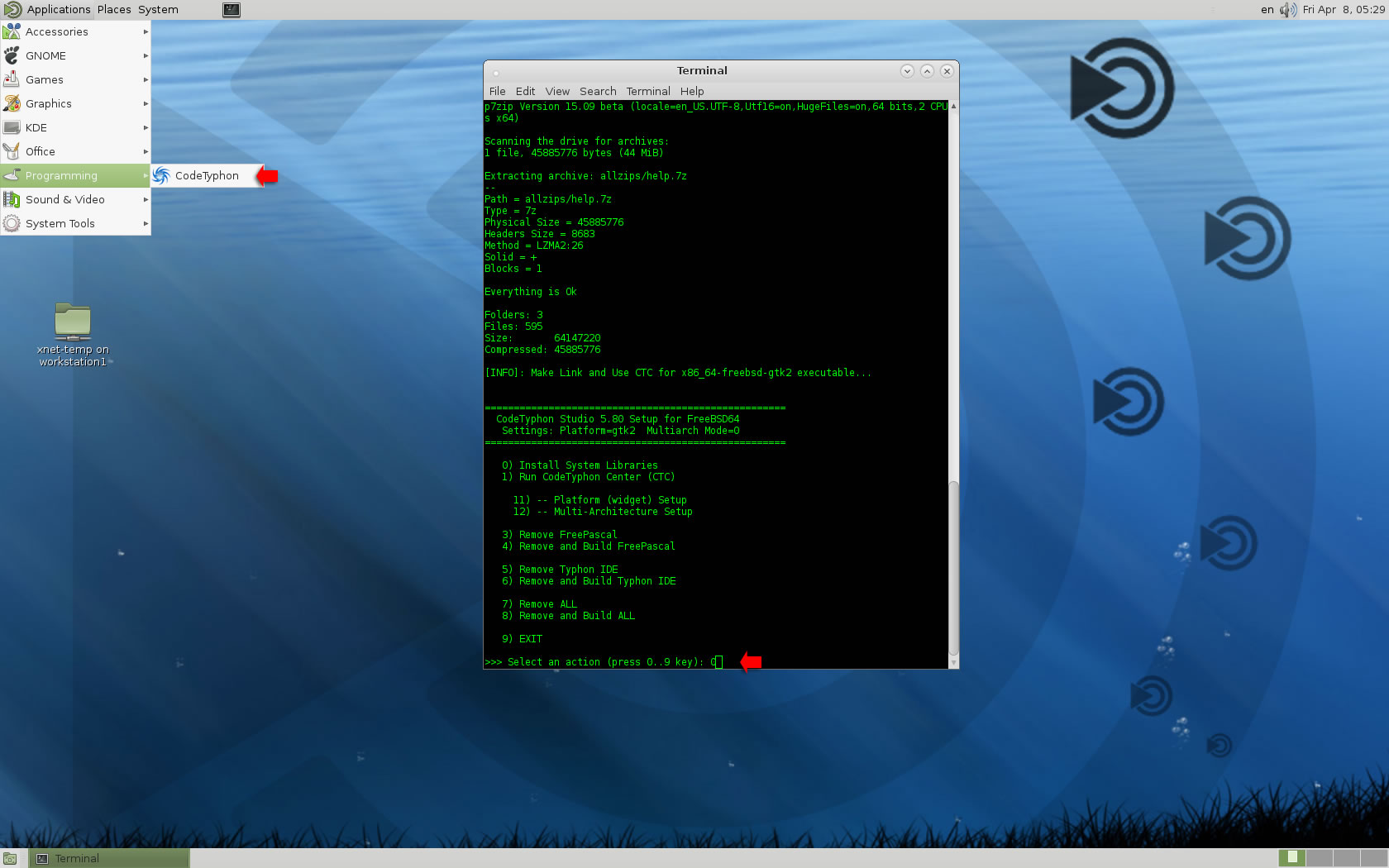
Task: Open the Terminal Search menu
Action: pyautogui.click(x=598, y=91)
